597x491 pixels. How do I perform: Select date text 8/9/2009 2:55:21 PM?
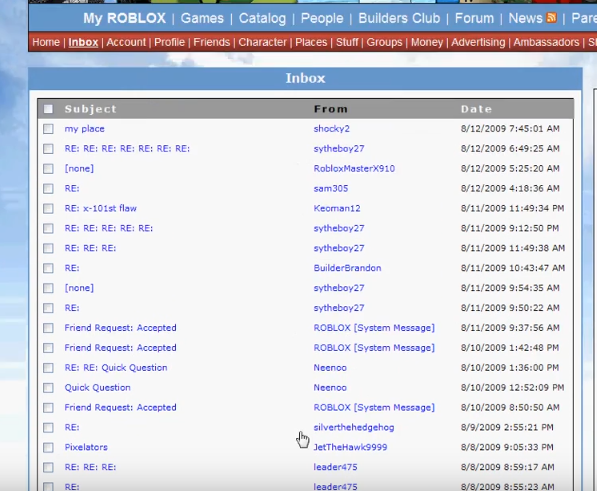[x=507, y=427]
